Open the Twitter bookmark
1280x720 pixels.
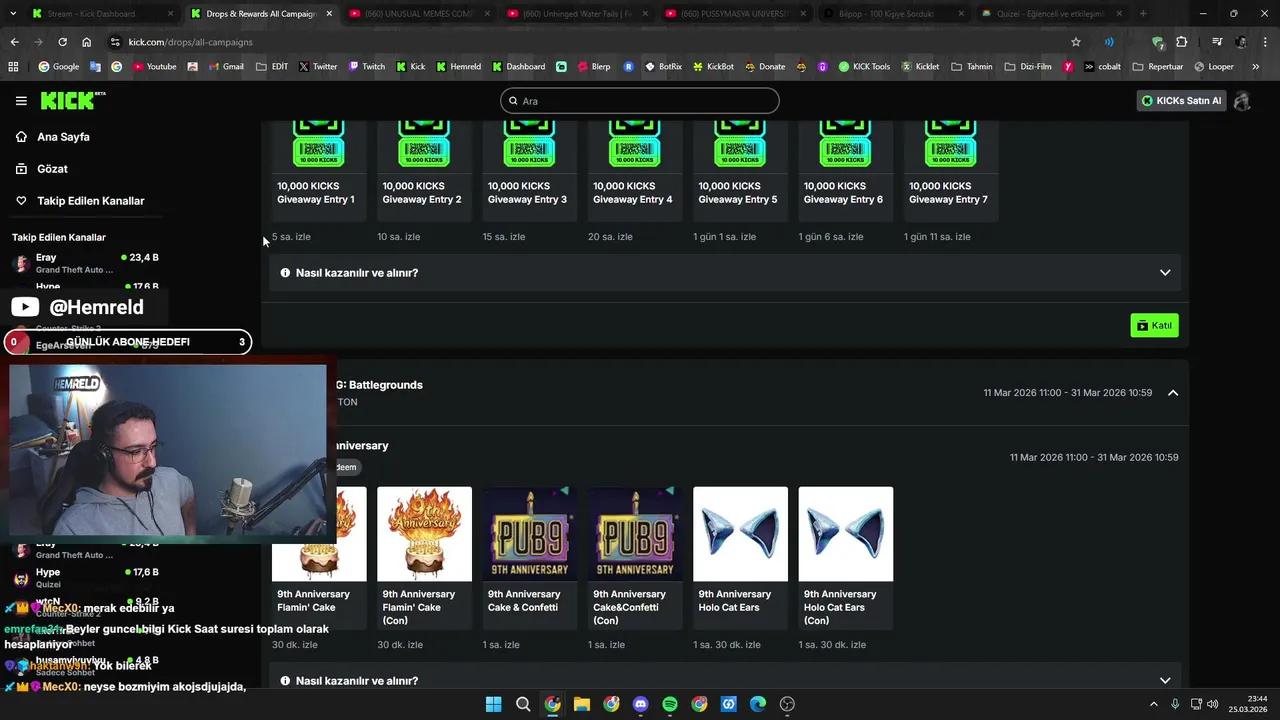pos(318,67)
